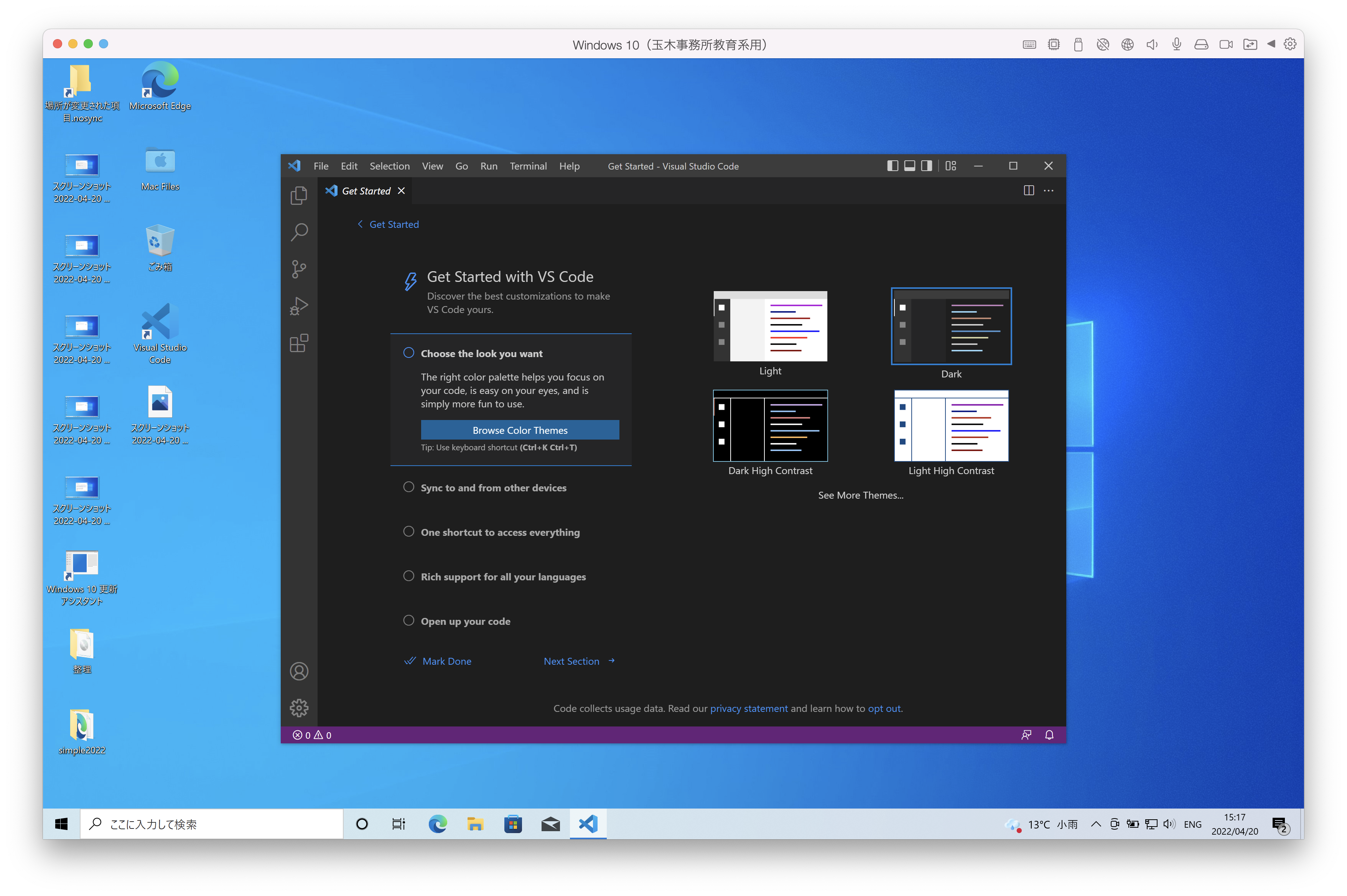Image resolution: width=1347 pixels, height=896 pixels.
Task: Open the Source Control view
Action: click(299, 268)
